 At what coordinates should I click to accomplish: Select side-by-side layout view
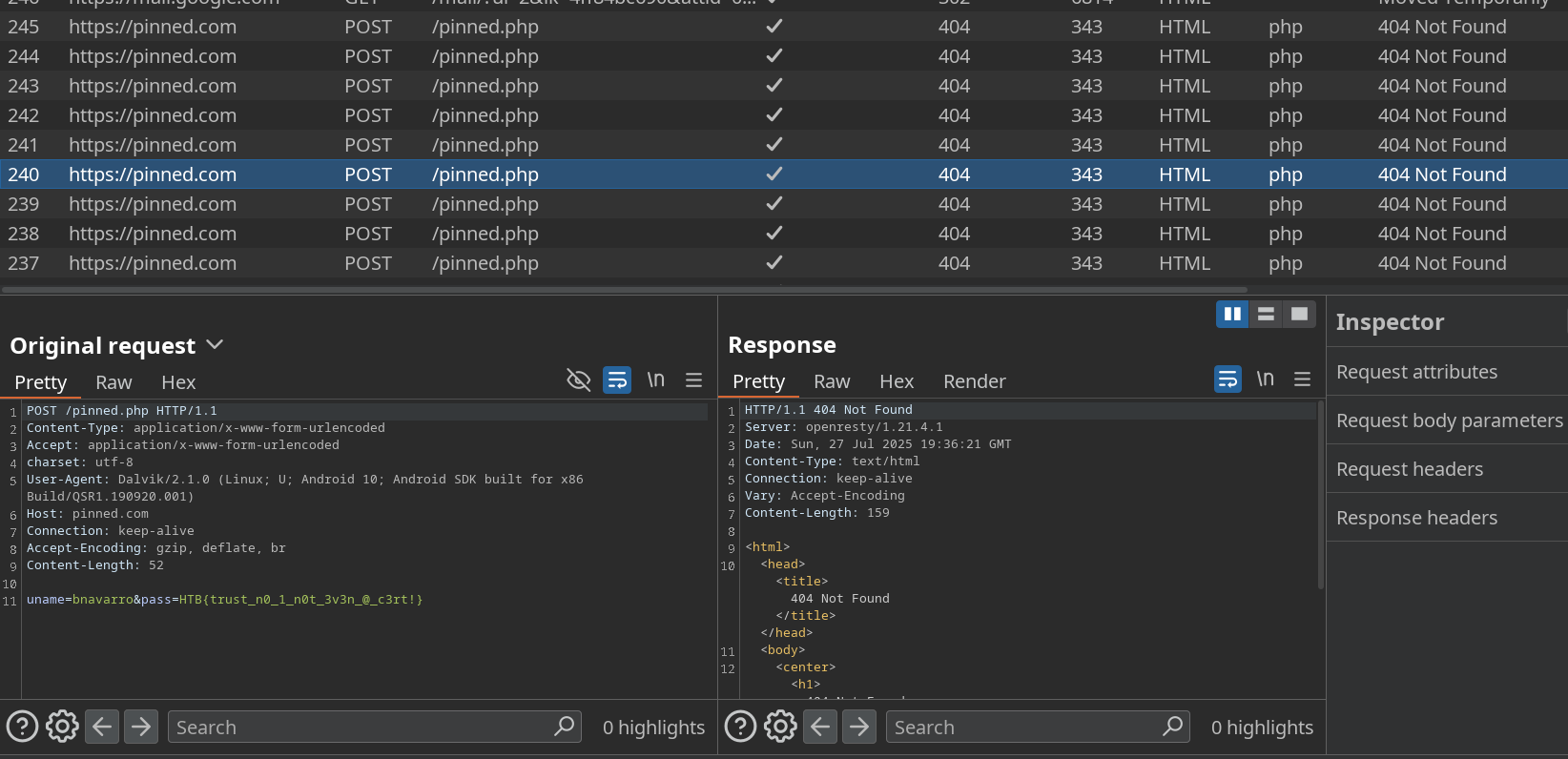(x=1232, y=314)
